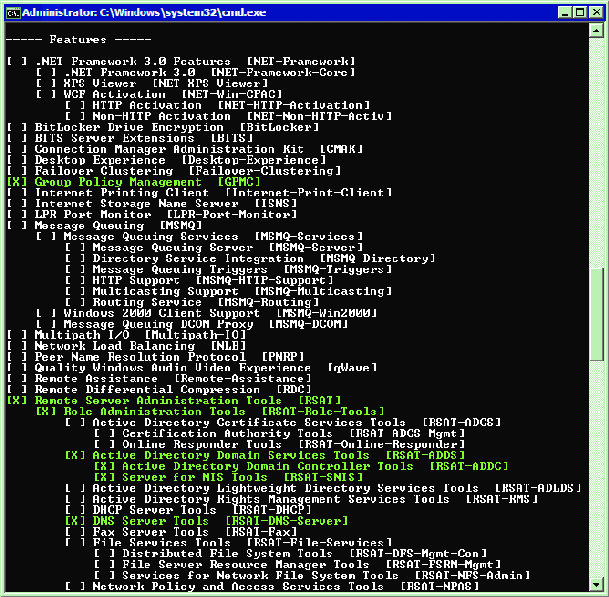Click 'DHCP Server Tools' line

pyautogui.click(x=188, y=510)
